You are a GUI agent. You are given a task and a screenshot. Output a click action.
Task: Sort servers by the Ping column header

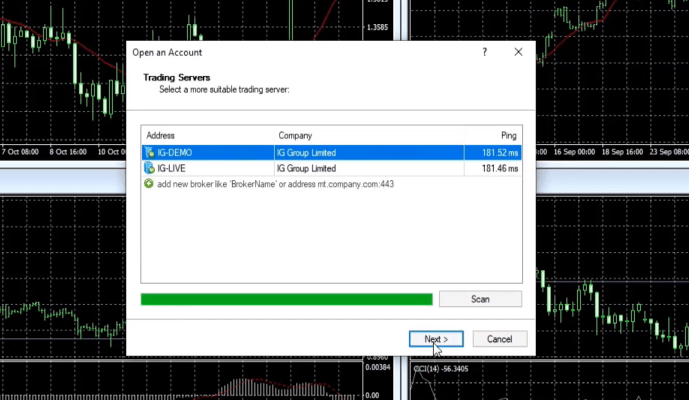[509, 135]
